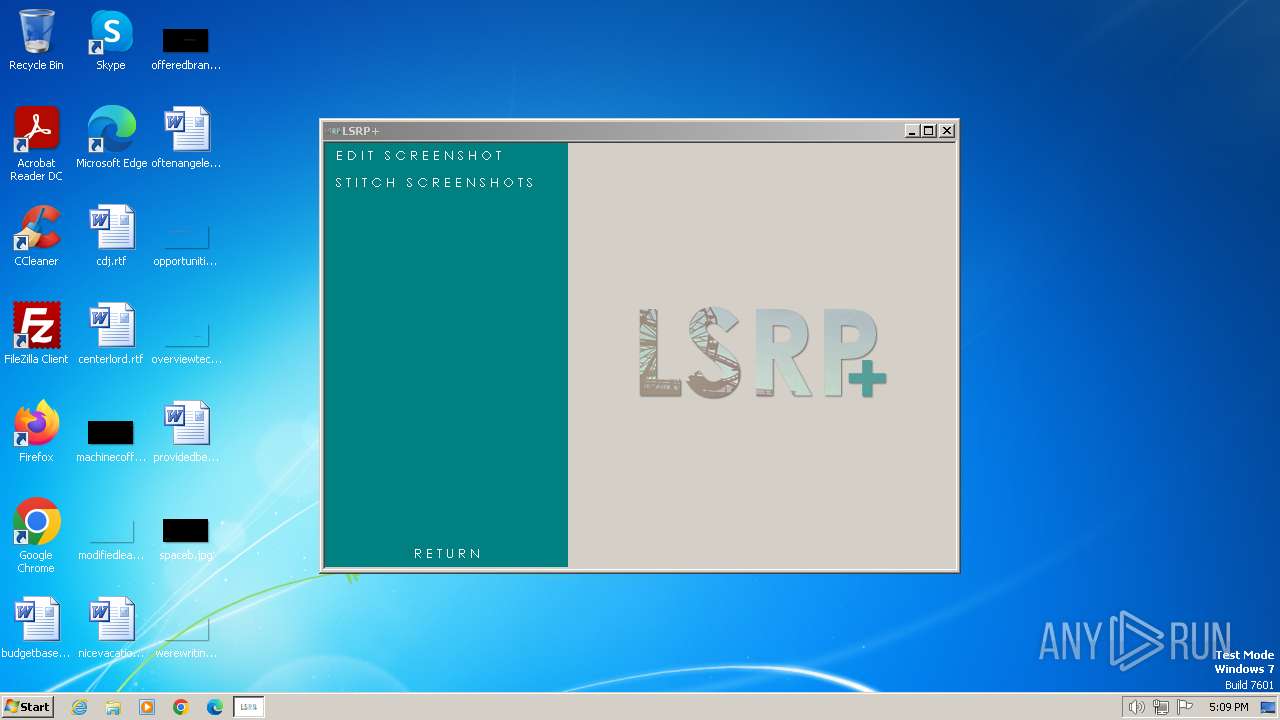This screenshot has width=1280, height=720.
Task: Click the LSRP+ taskbar button
Action: click(249, 707)
